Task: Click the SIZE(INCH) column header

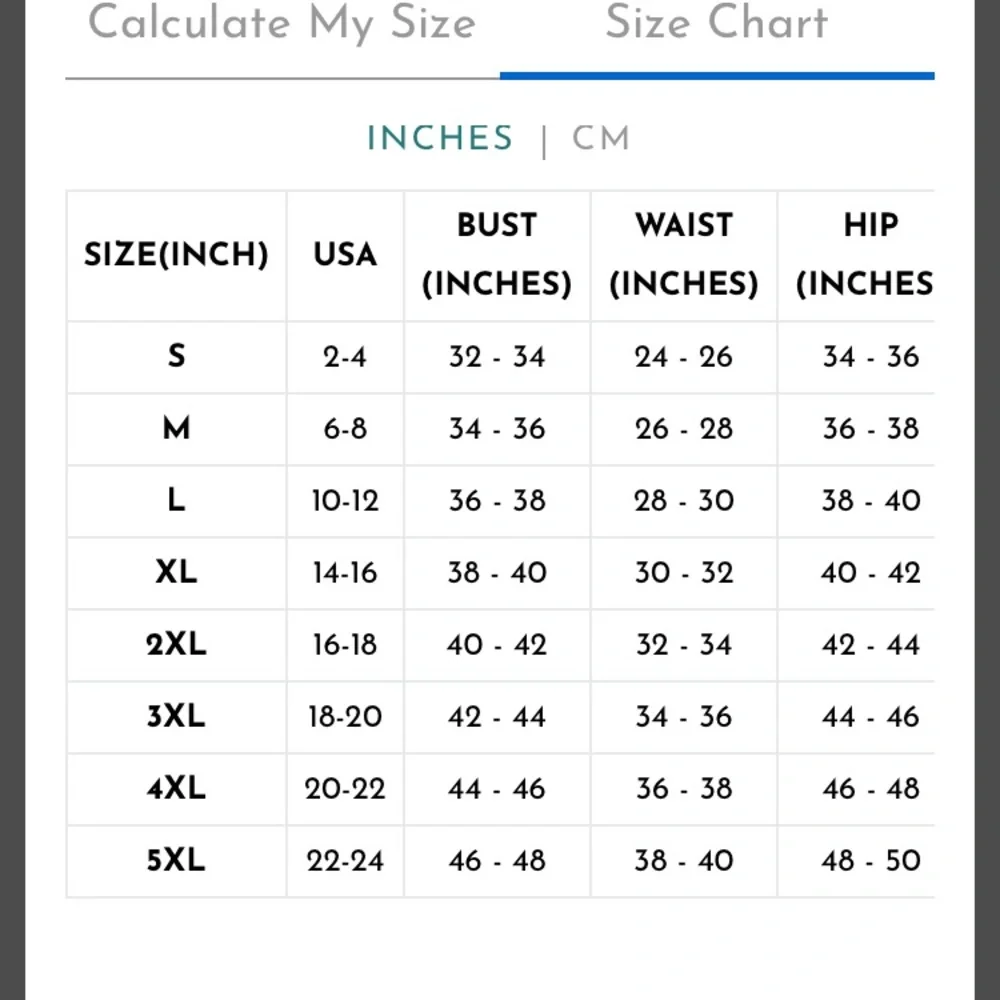Action: tap(176, 255)
